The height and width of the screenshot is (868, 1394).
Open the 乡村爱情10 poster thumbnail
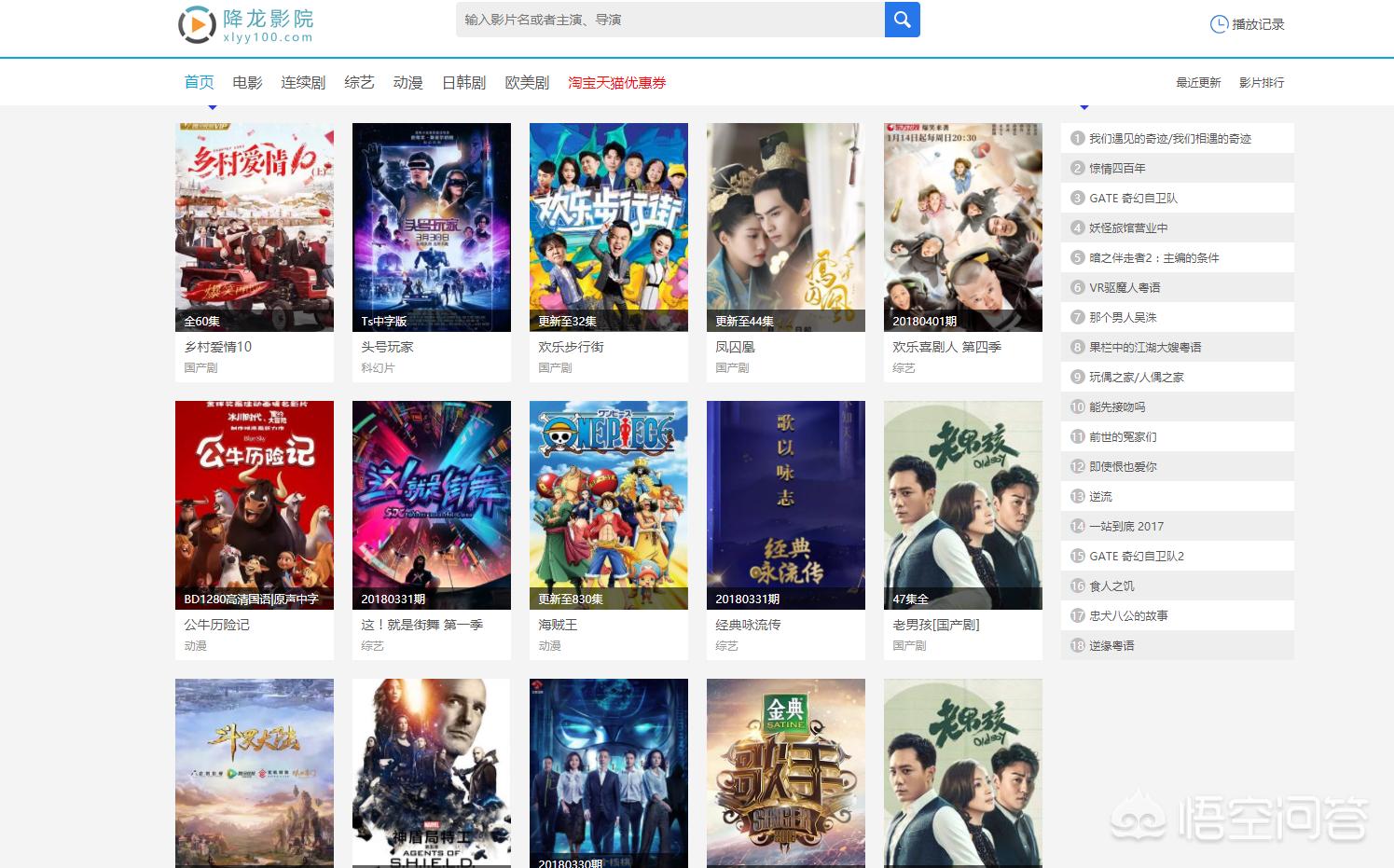pyautogui.click(x=255, y=227)
